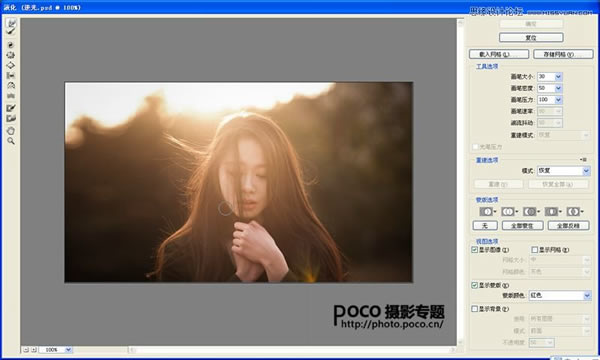This screenshot has height=360, width=600.
Task: Select the Hand tool
Action: [11, 131]
